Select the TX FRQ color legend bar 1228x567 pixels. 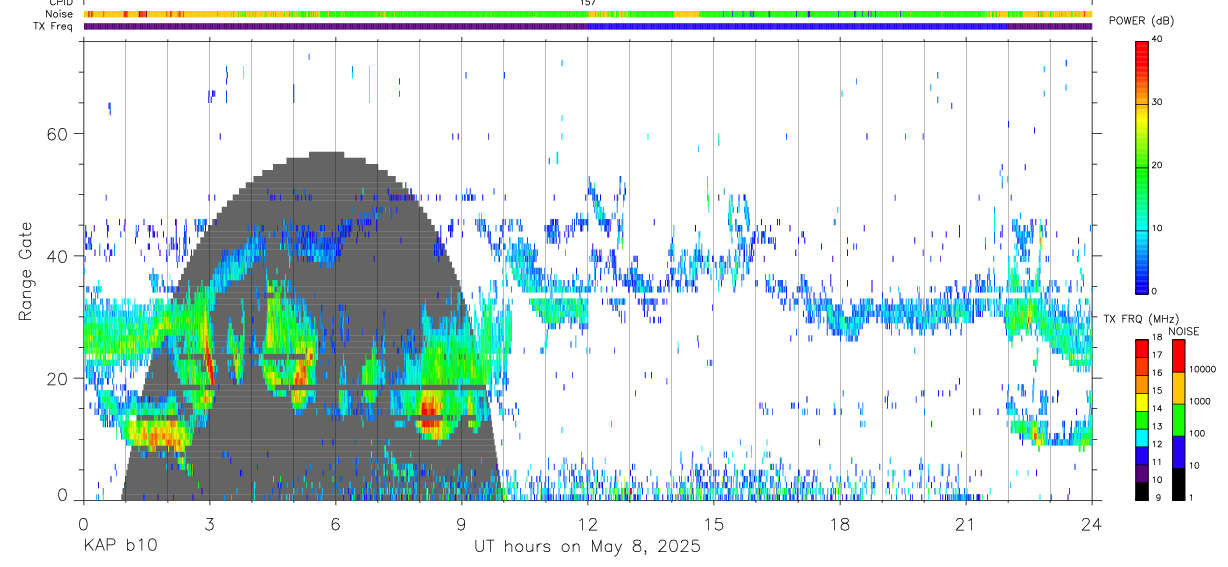point(1142,419)
